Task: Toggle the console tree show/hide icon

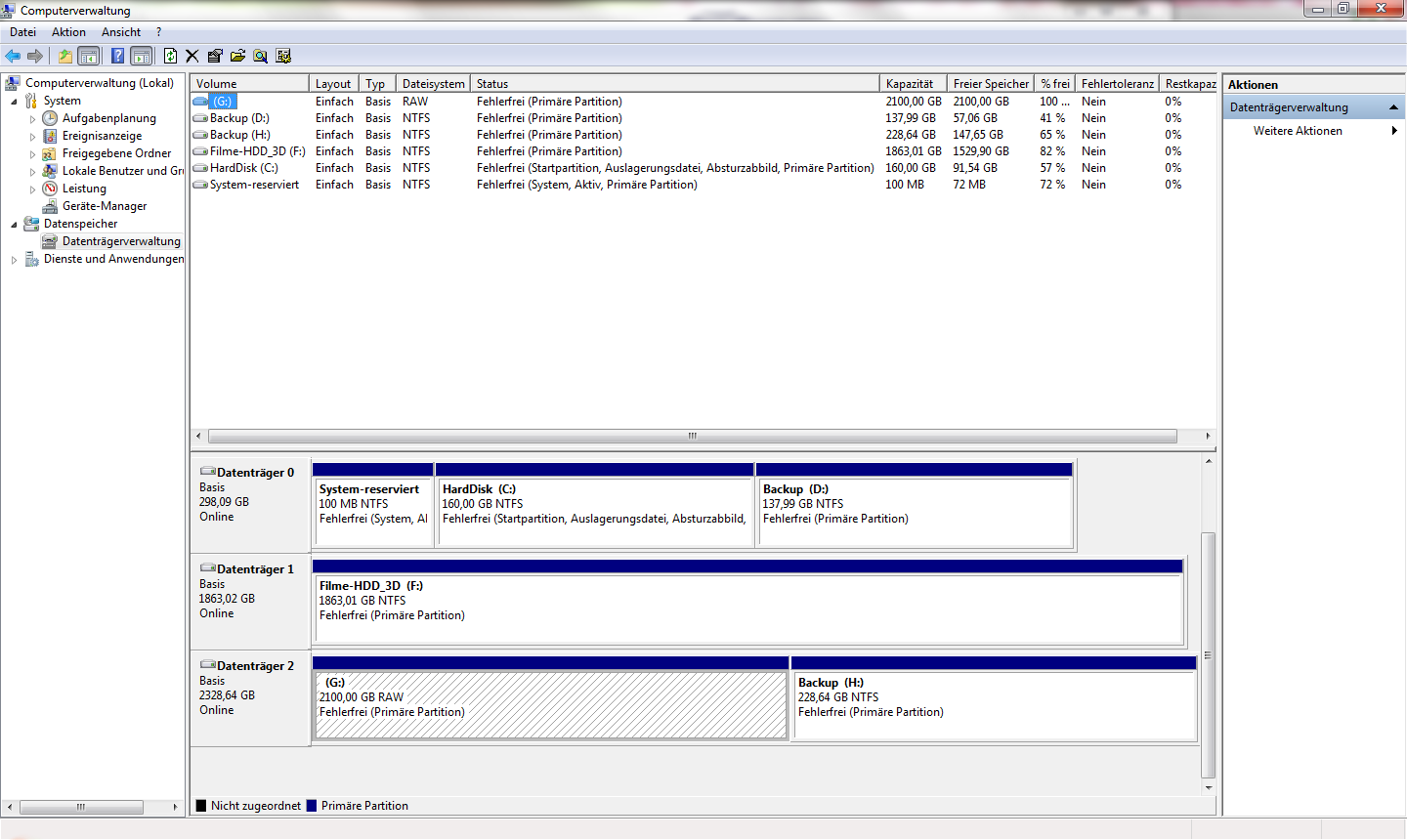Action: [88, 56]
